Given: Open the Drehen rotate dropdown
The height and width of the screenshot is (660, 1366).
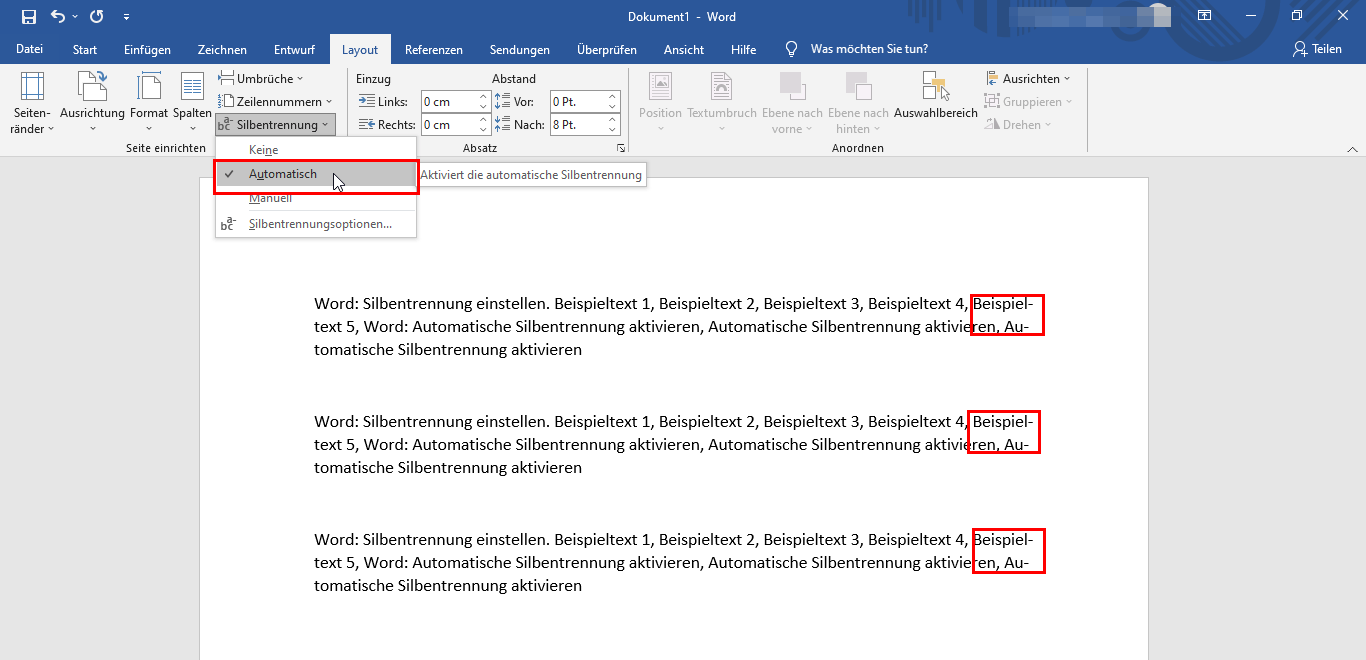Looking at the screenshot, I should coord(1019,125).
